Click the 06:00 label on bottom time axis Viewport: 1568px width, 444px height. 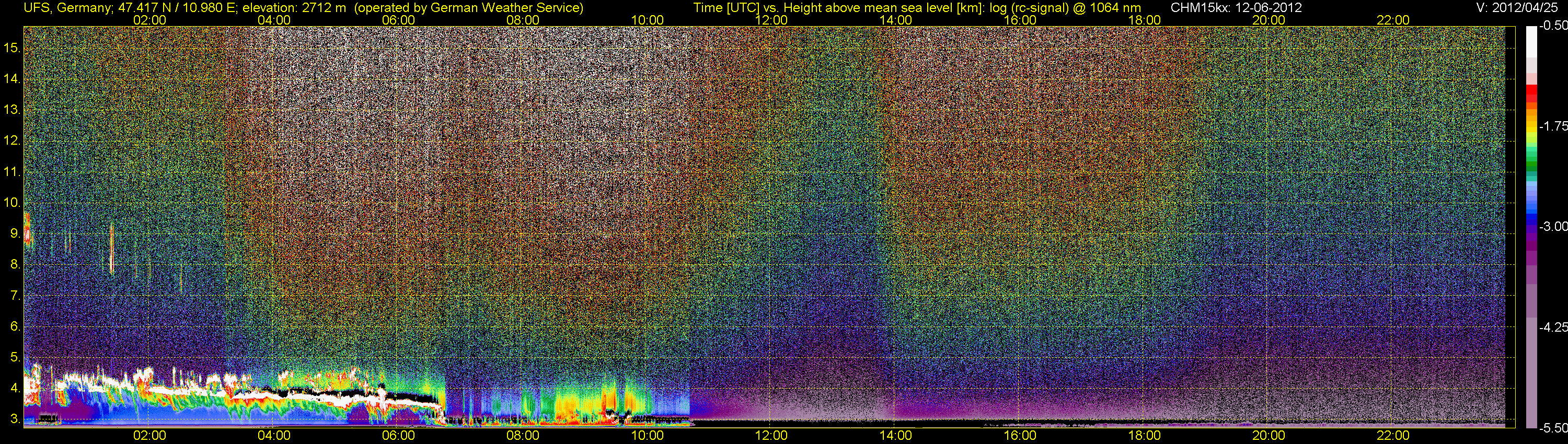click(399, 436)
